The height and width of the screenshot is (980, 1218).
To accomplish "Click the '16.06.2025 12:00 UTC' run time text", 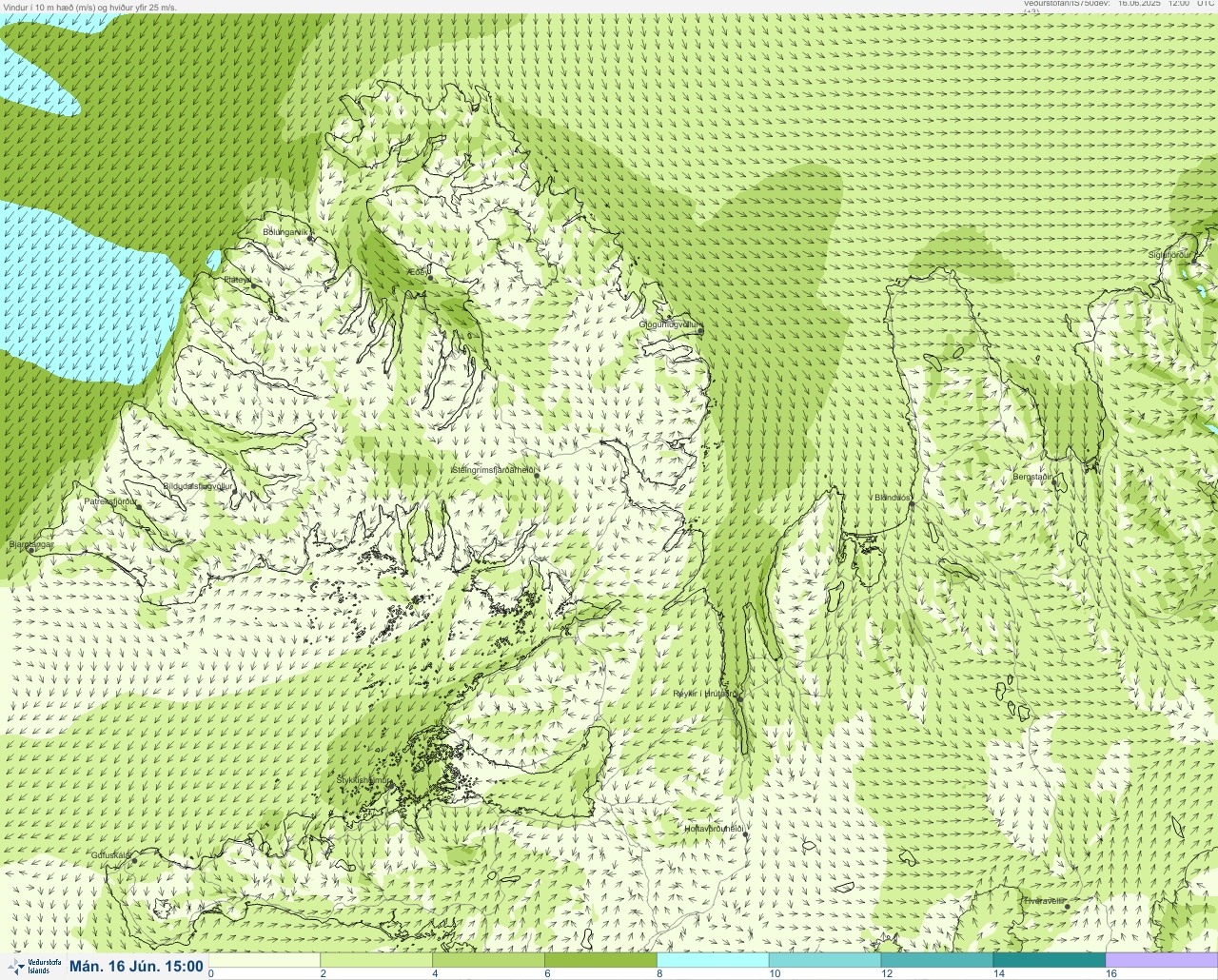I will click(1166, 4).
